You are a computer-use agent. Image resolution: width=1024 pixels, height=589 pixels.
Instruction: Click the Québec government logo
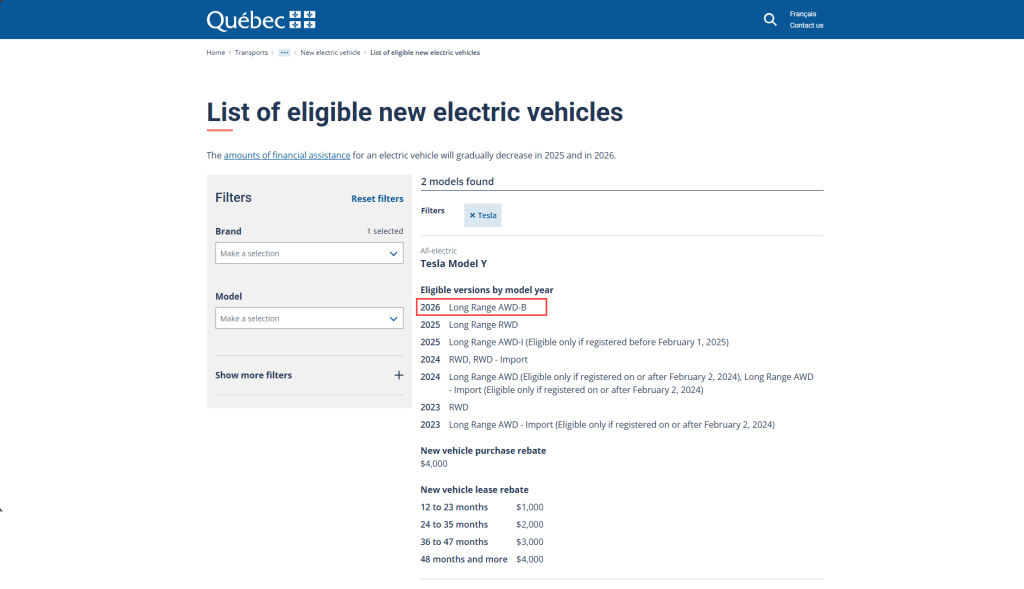coord(260,20)
